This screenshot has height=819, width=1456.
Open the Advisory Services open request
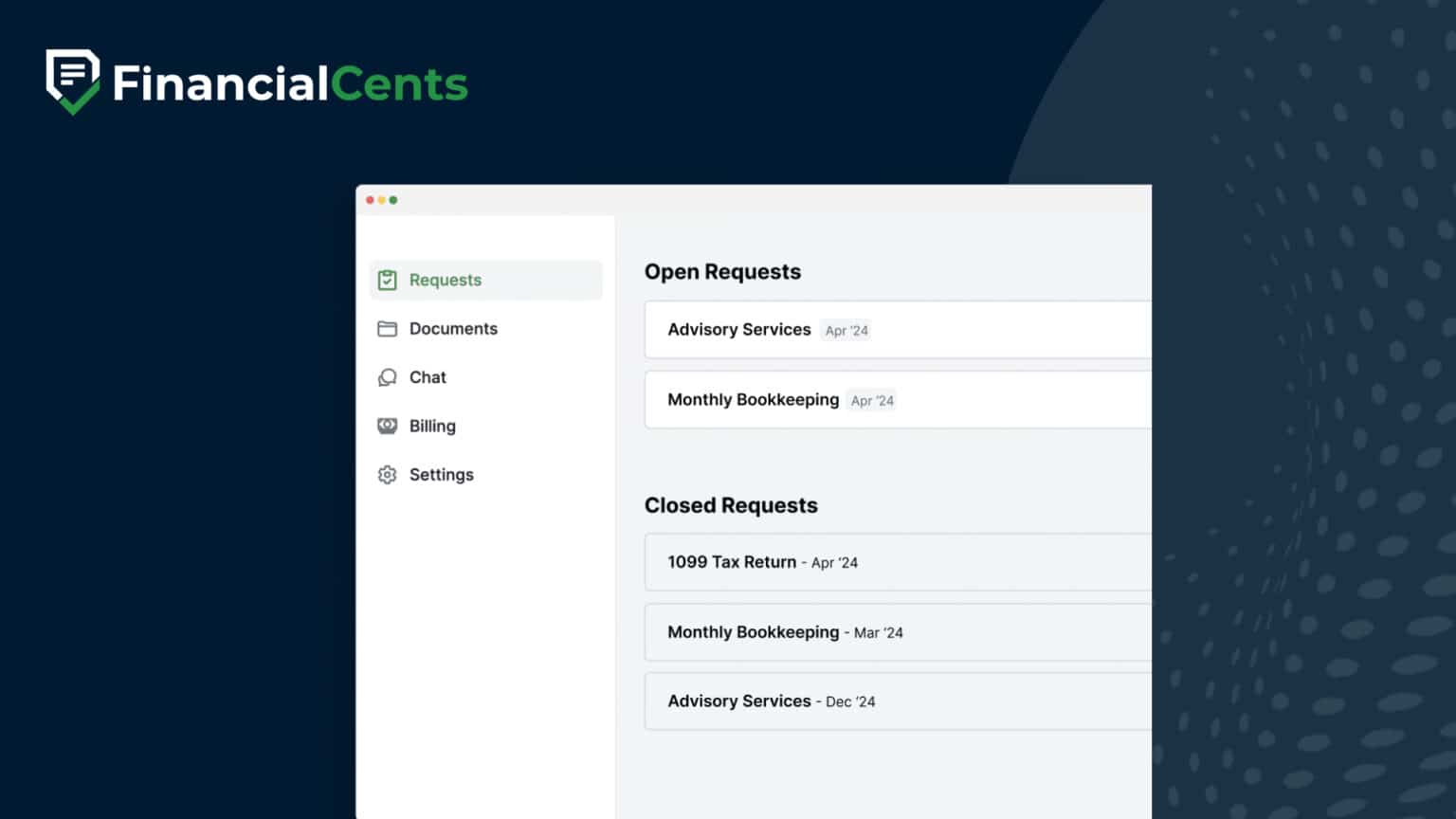coord(853,329)
